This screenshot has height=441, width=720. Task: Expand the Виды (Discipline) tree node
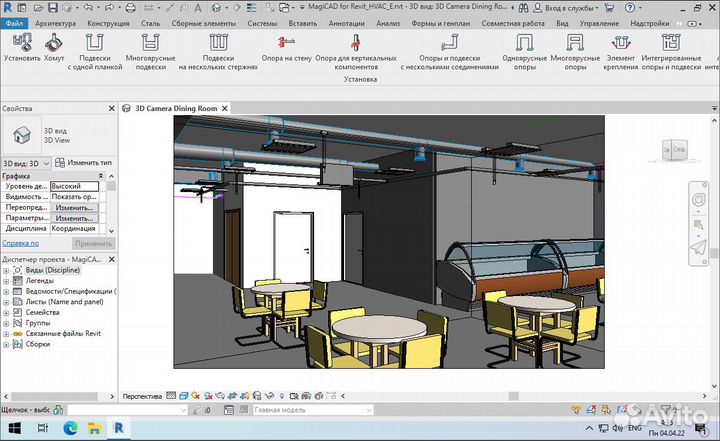coord(6,270)
